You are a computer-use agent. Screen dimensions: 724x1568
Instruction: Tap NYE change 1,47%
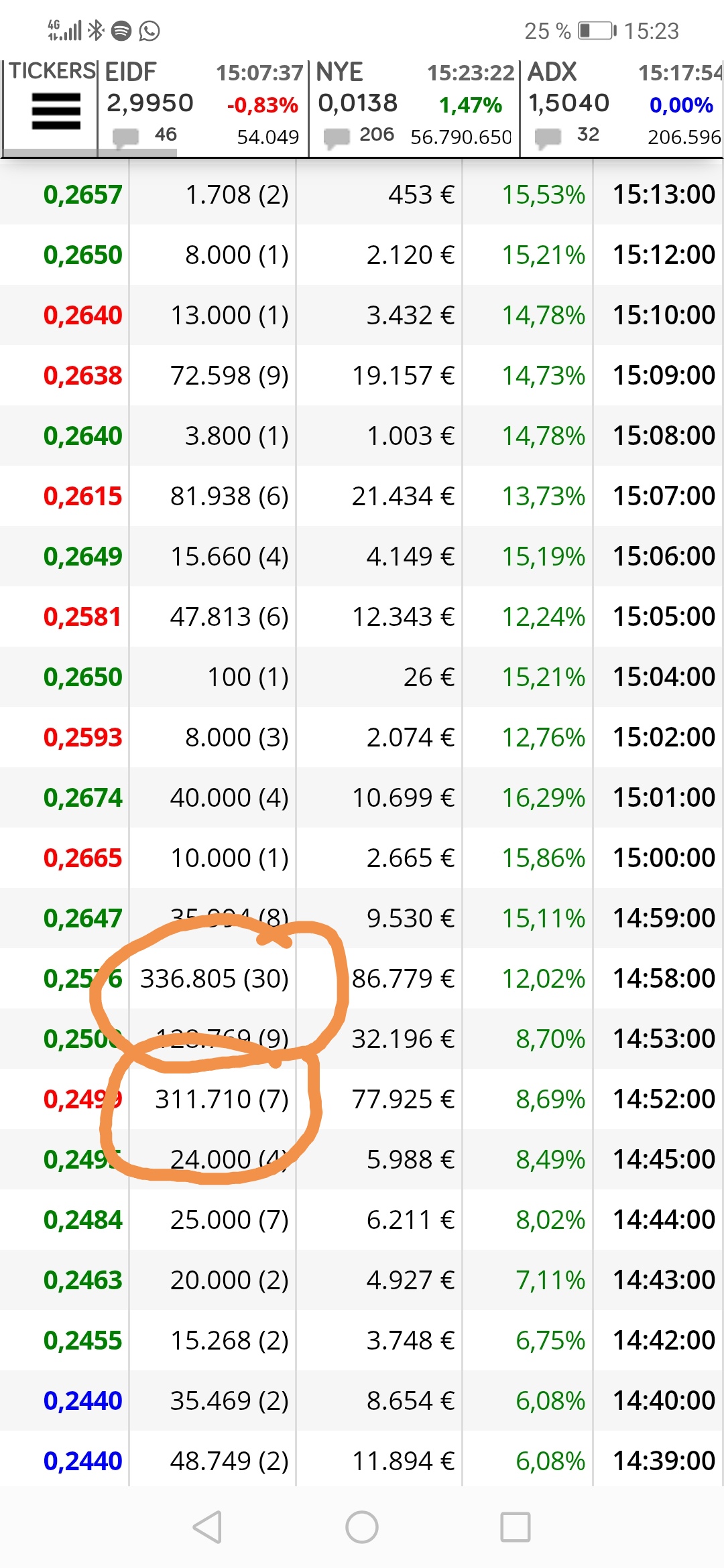coord(471,105)
